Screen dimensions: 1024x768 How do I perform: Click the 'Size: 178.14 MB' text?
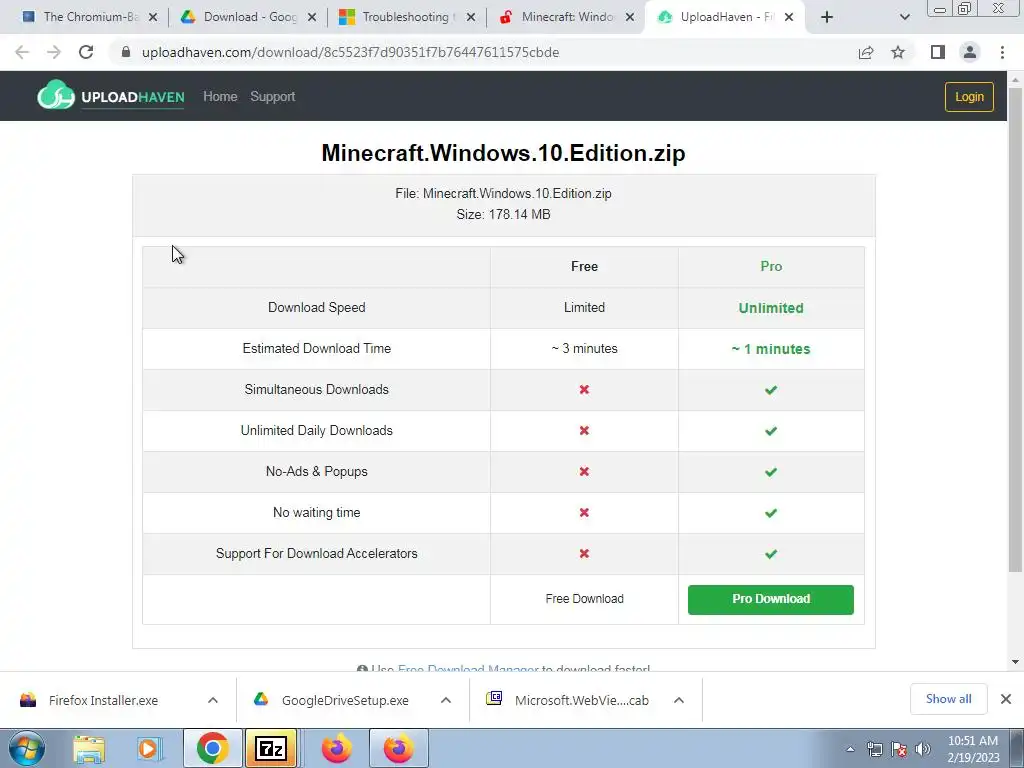click(504, 214)
